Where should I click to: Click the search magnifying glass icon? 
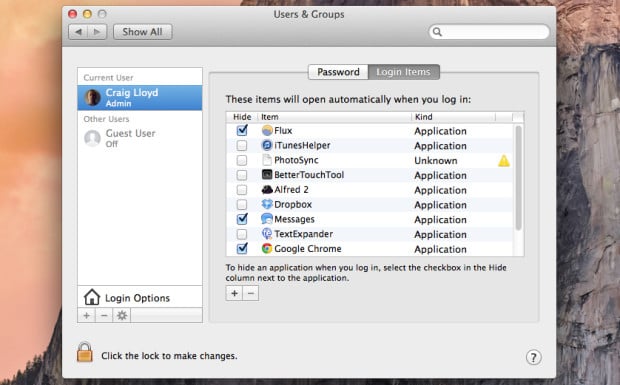437,32
